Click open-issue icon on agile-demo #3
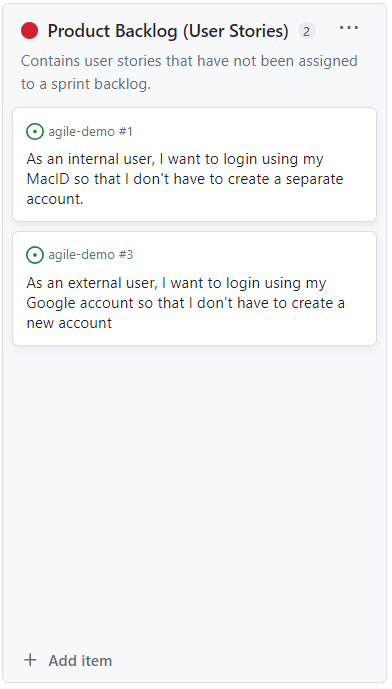Screen dimensions: 392x689 coord(35,255)
